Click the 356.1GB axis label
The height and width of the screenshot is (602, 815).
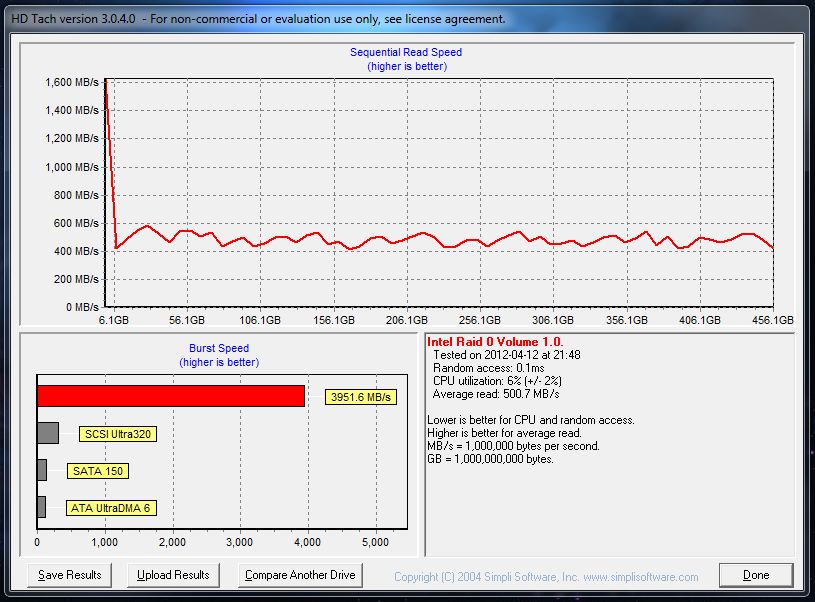(x=627, y=320)
